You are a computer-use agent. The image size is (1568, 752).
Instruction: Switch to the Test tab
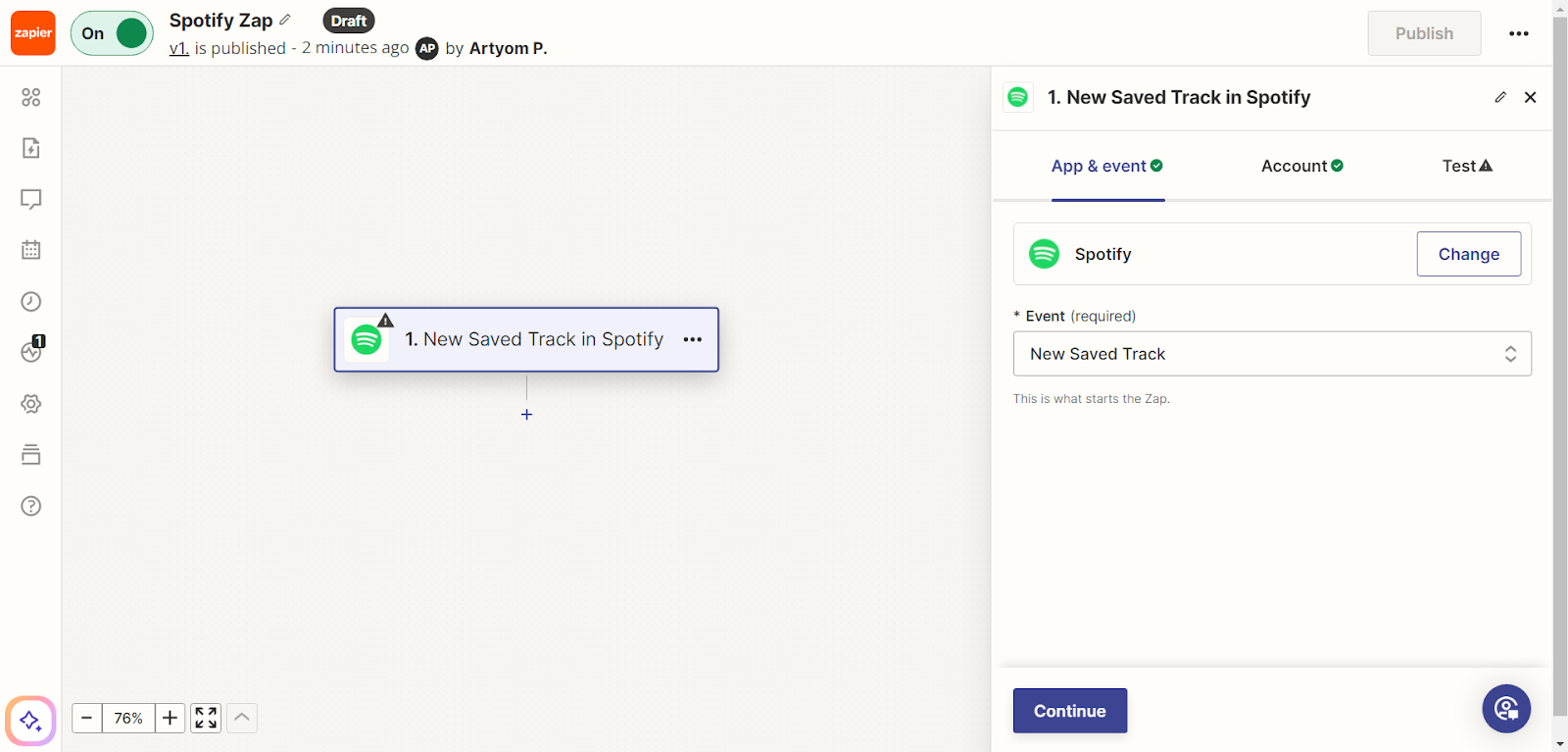point(1467,166)
